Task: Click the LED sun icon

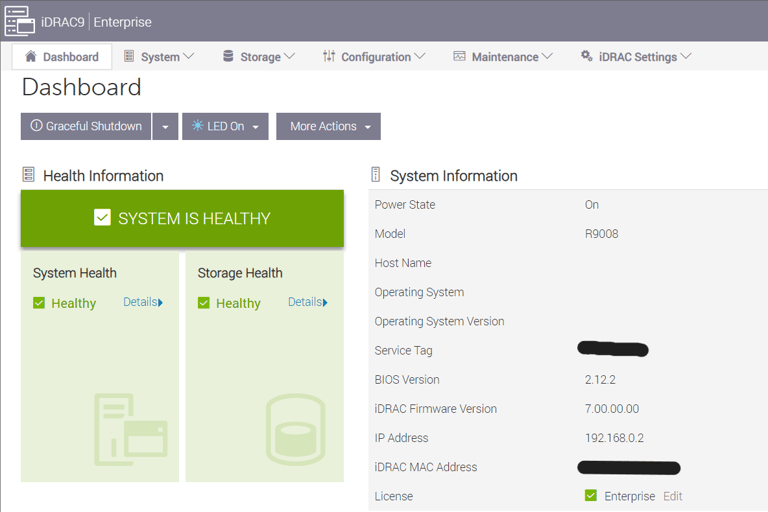Action: pos(197,125)
